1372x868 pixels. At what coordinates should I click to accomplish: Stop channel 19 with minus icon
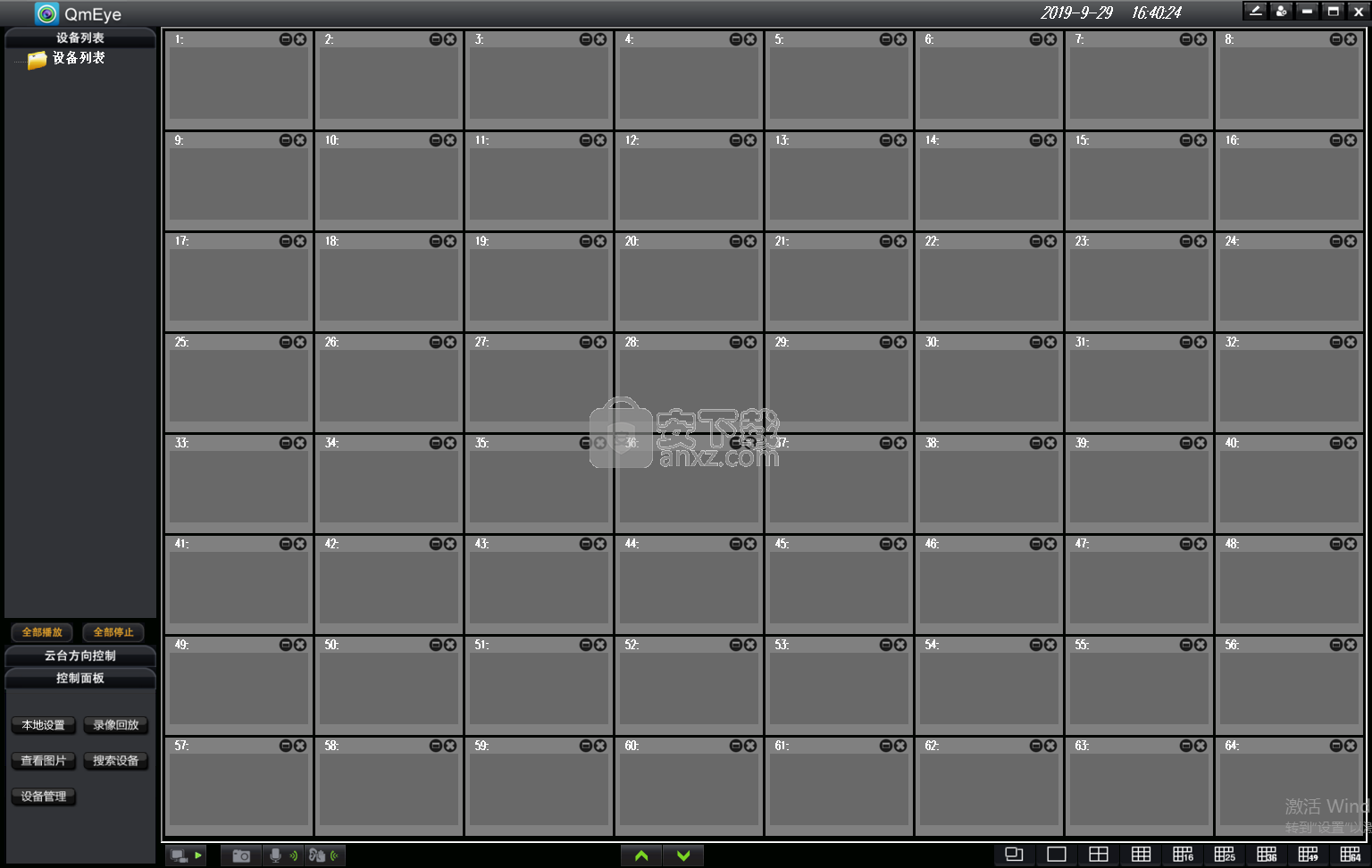coord(586,241)
